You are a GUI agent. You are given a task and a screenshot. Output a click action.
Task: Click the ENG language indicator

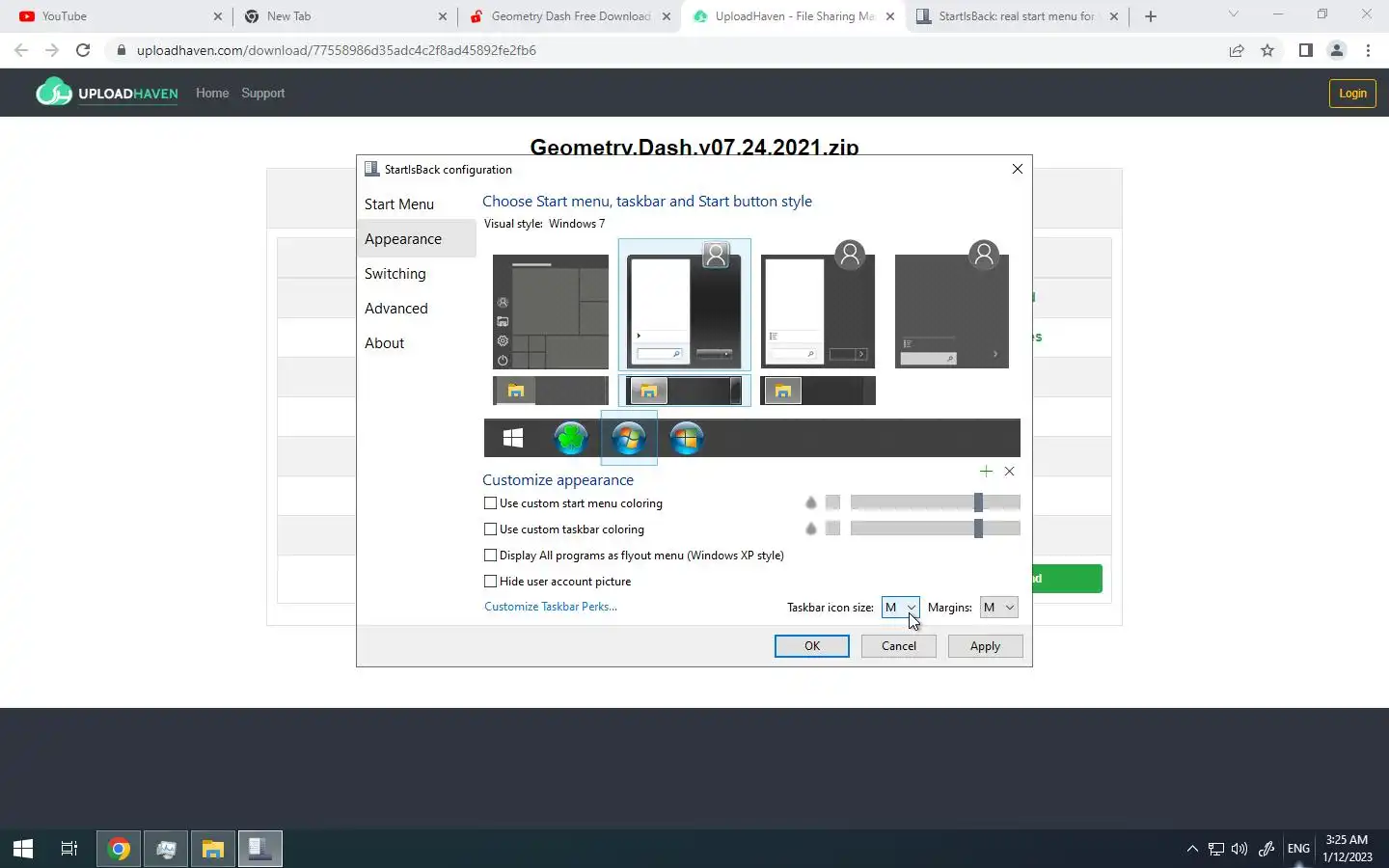tap(1298, 849)
